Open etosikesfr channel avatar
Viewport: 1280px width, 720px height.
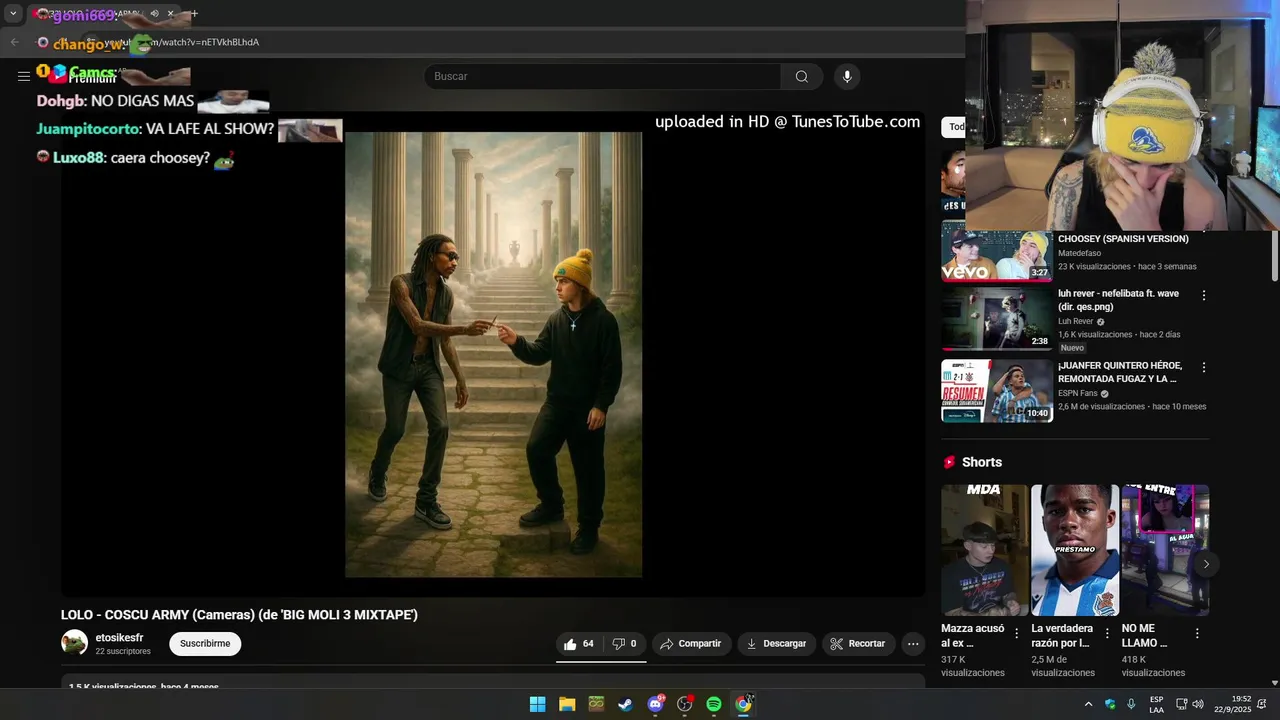(74, 643)
